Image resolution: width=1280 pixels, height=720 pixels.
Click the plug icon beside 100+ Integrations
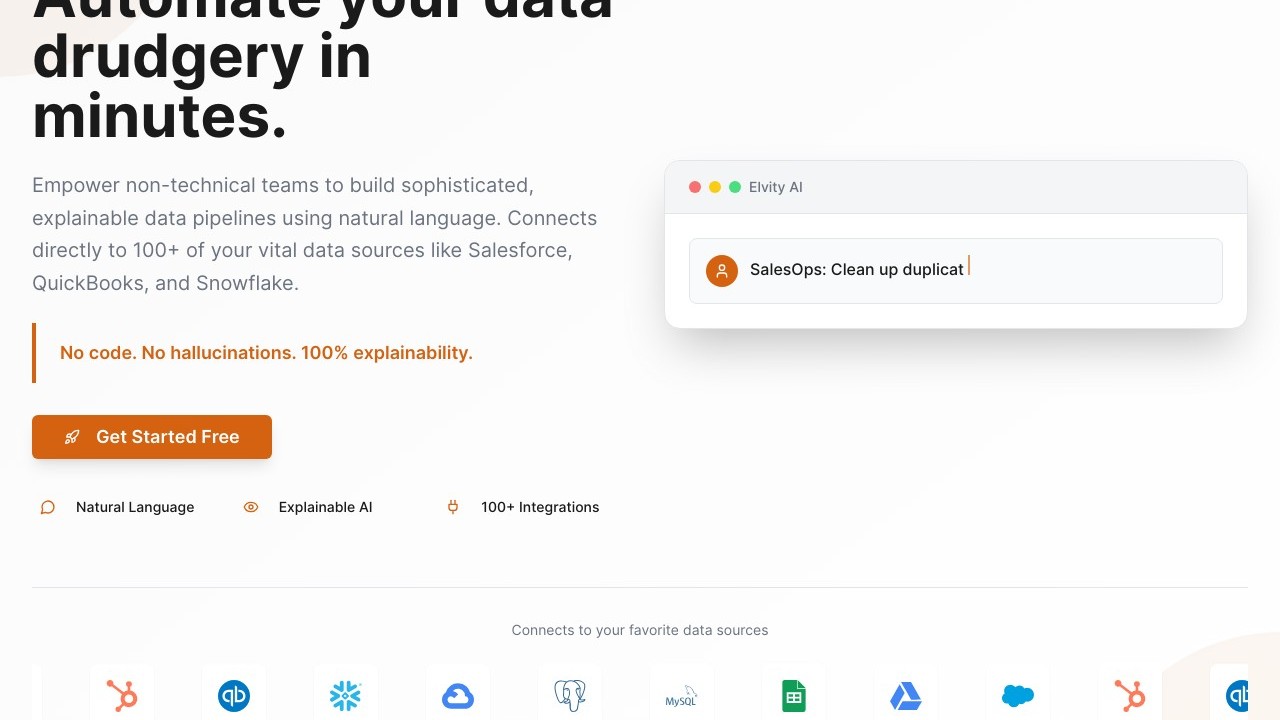453,507
